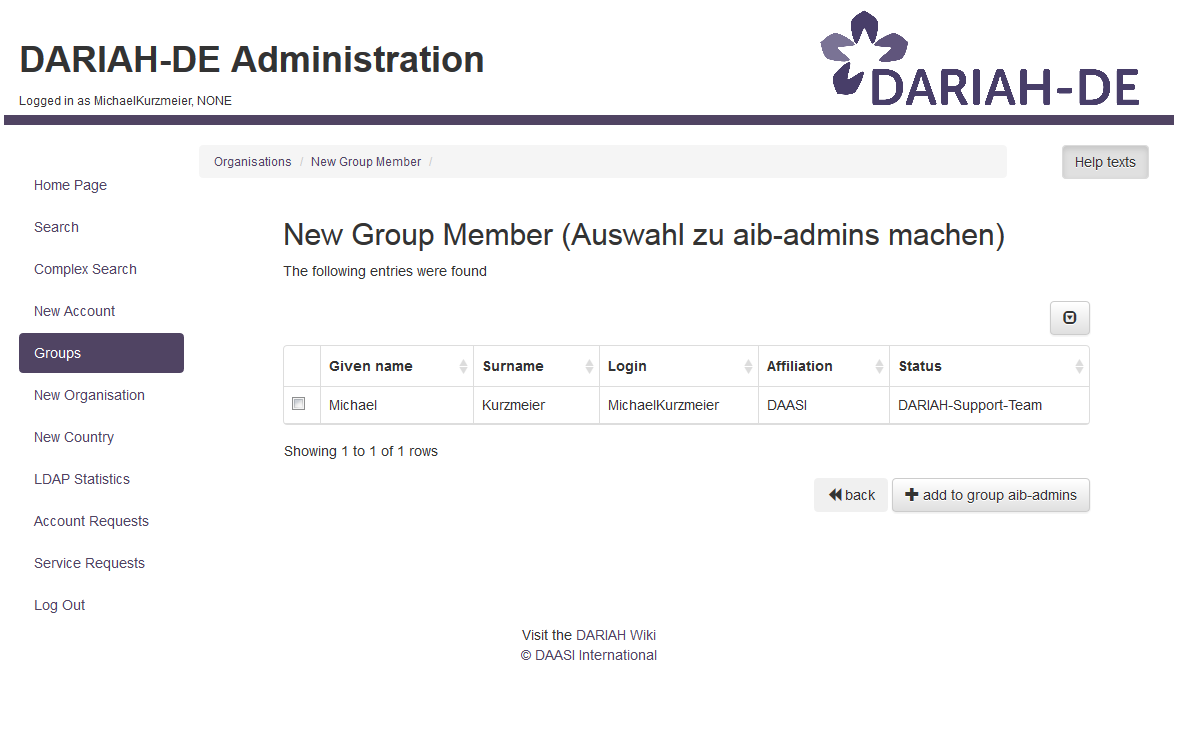Viewport: 1185px width, 735px height.
Task: Select New Account in sidebar
Action: click(74, 311)
